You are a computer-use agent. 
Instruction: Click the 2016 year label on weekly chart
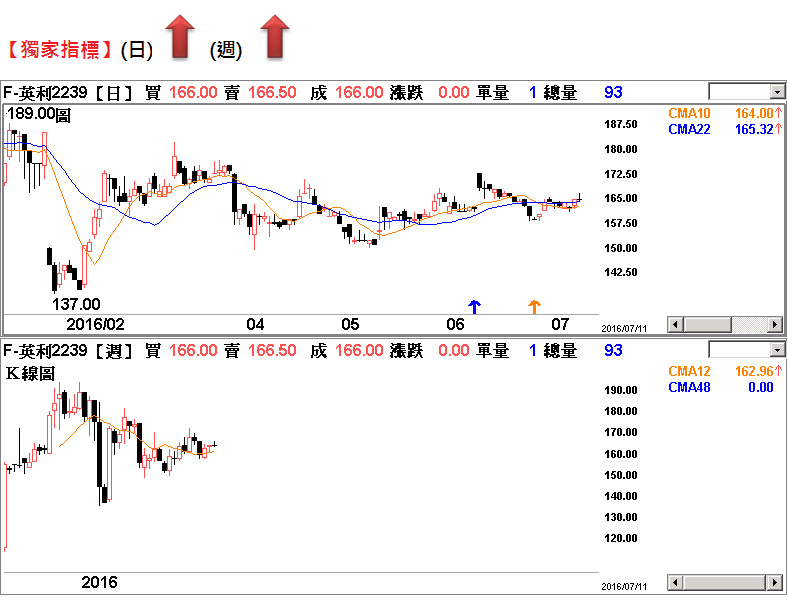[x=100, y=582]
